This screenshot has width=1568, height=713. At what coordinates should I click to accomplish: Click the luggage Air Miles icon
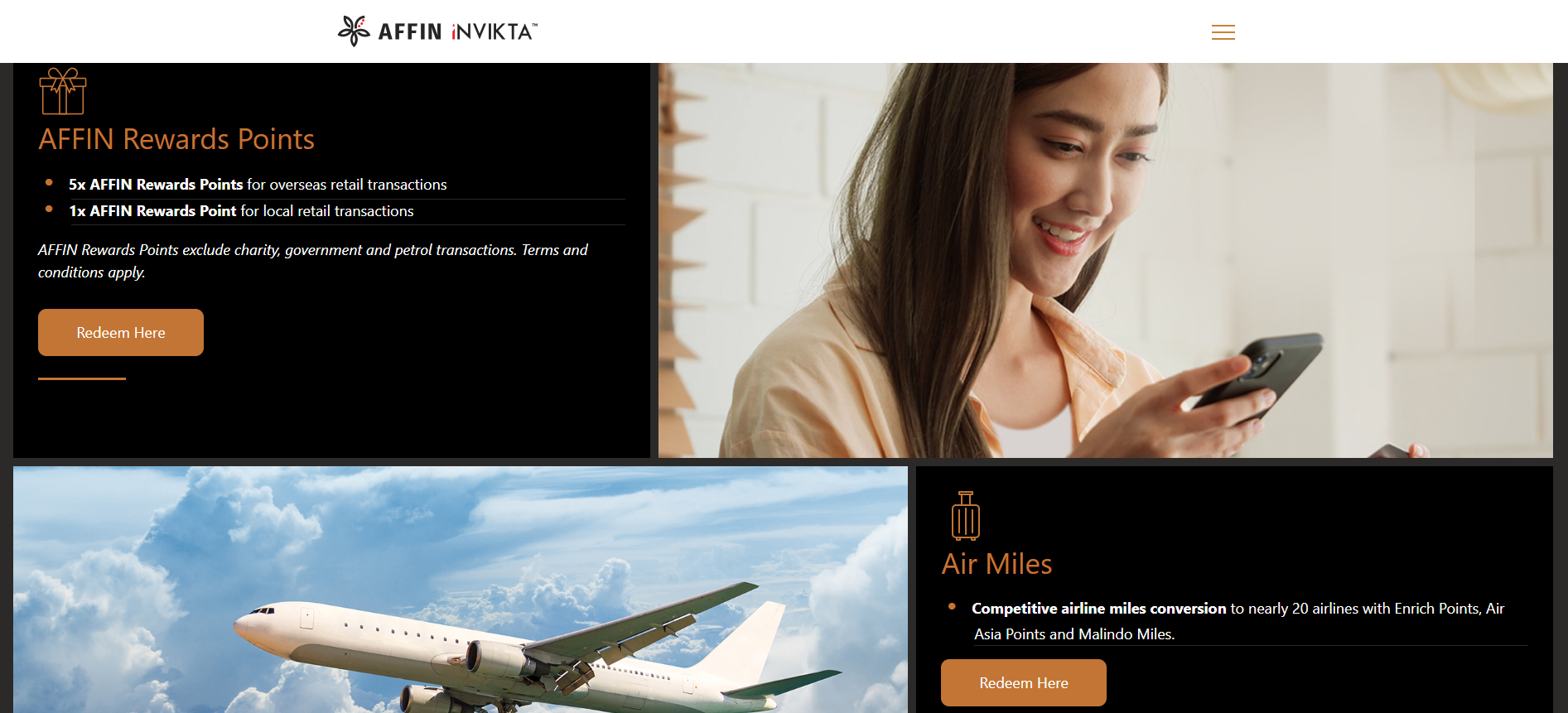[966, 516]
